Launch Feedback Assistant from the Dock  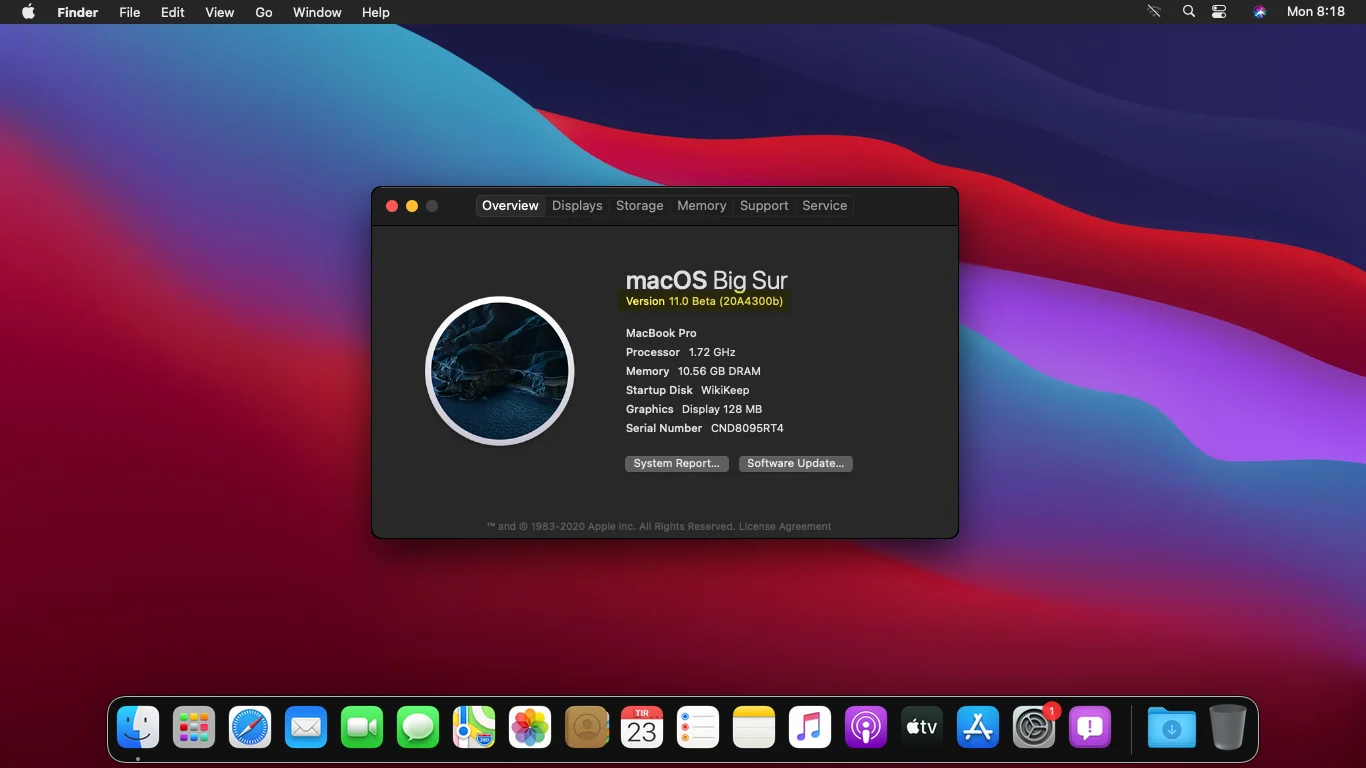click(1090, 727)
